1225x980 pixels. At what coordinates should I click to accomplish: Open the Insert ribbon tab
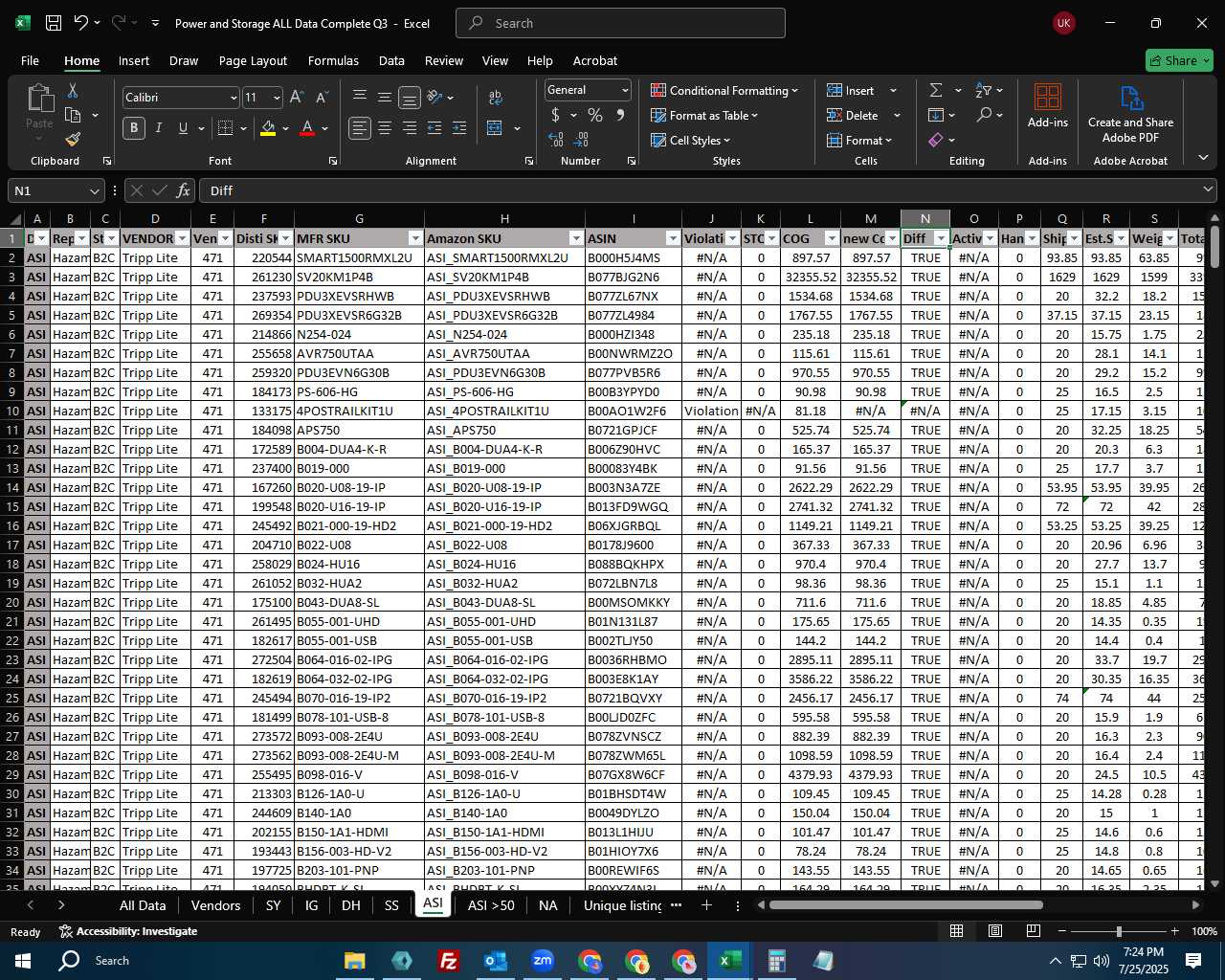(x=134, y=60)
